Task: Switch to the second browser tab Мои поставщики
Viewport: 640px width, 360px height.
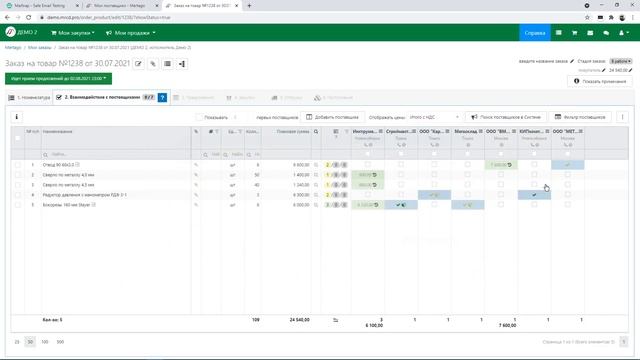Action: 122,6
